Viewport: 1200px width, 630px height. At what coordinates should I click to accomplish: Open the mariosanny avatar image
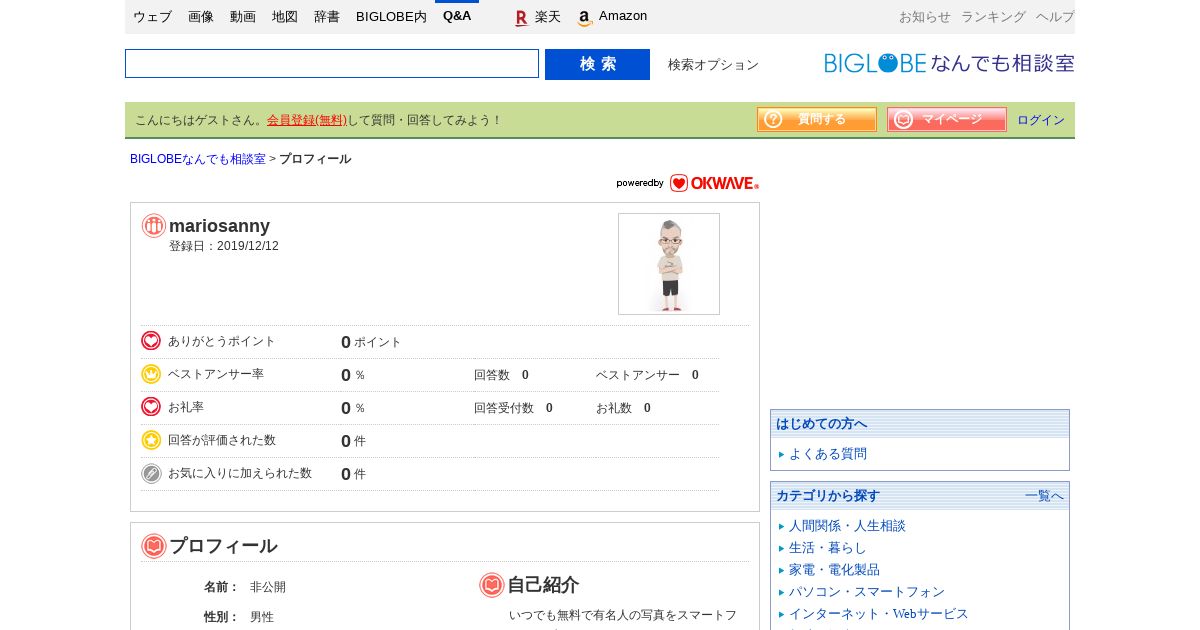tap(669, 264)
